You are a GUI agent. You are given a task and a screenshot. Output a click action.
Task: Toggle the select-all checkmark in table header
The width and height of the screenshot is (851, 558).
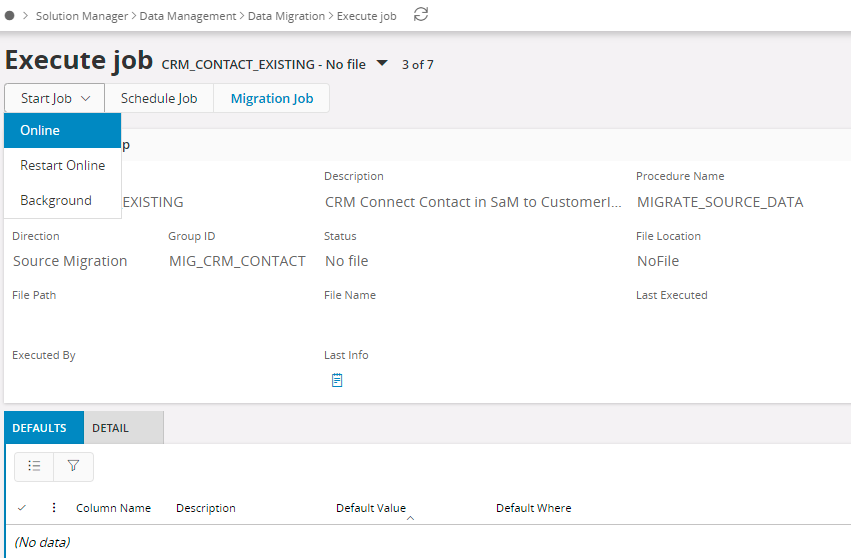tap(22, 508)
